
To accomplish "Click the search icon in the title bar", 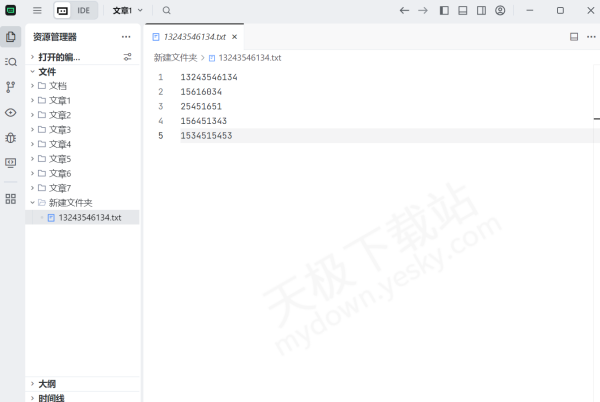I will (167, 10).
